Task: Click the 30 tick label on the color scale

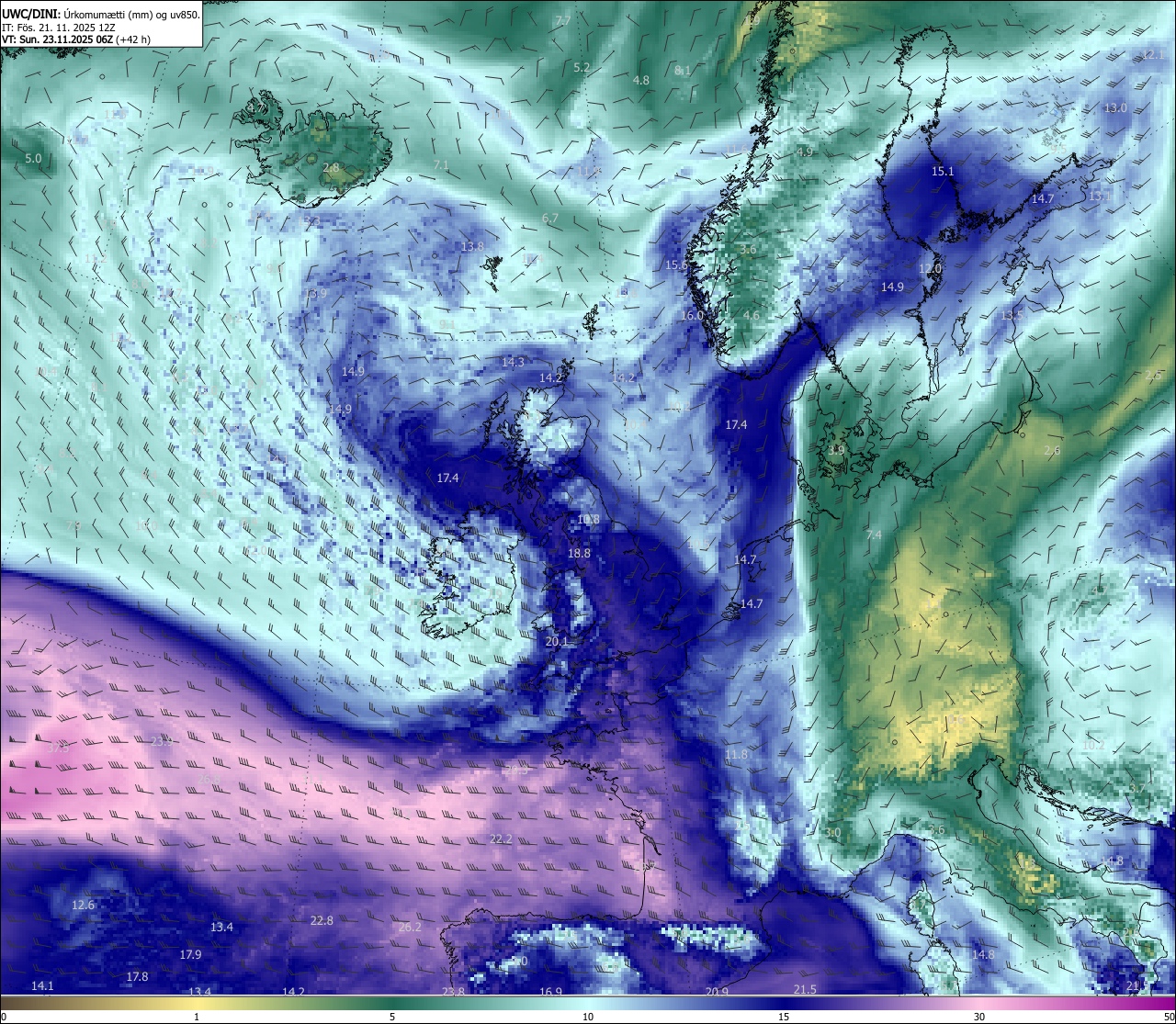Action: [x=979, y=1017]
